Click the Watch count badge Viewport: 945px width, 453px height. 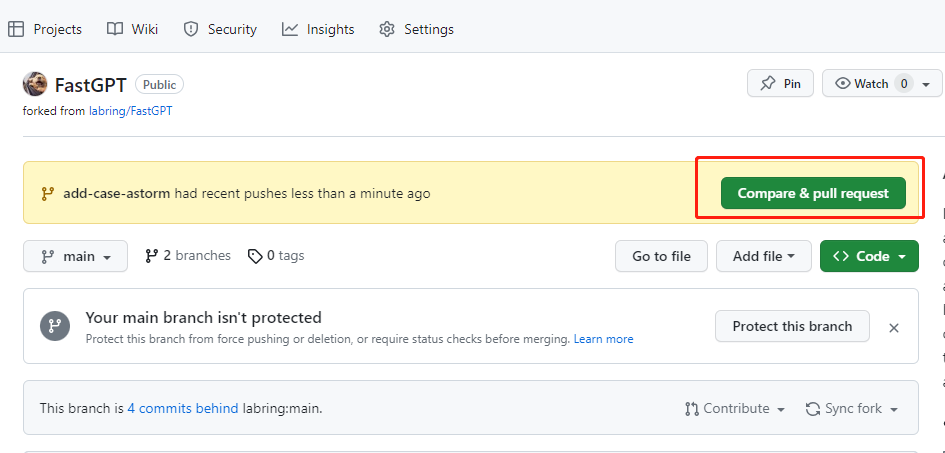(903, 84)
